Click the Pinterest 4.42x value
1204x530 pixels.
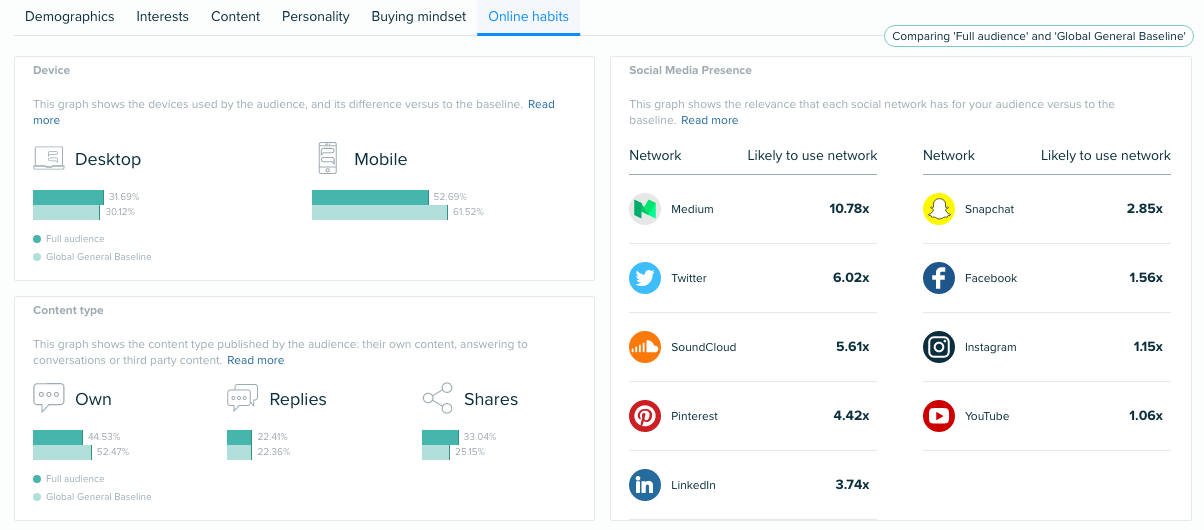851,416
